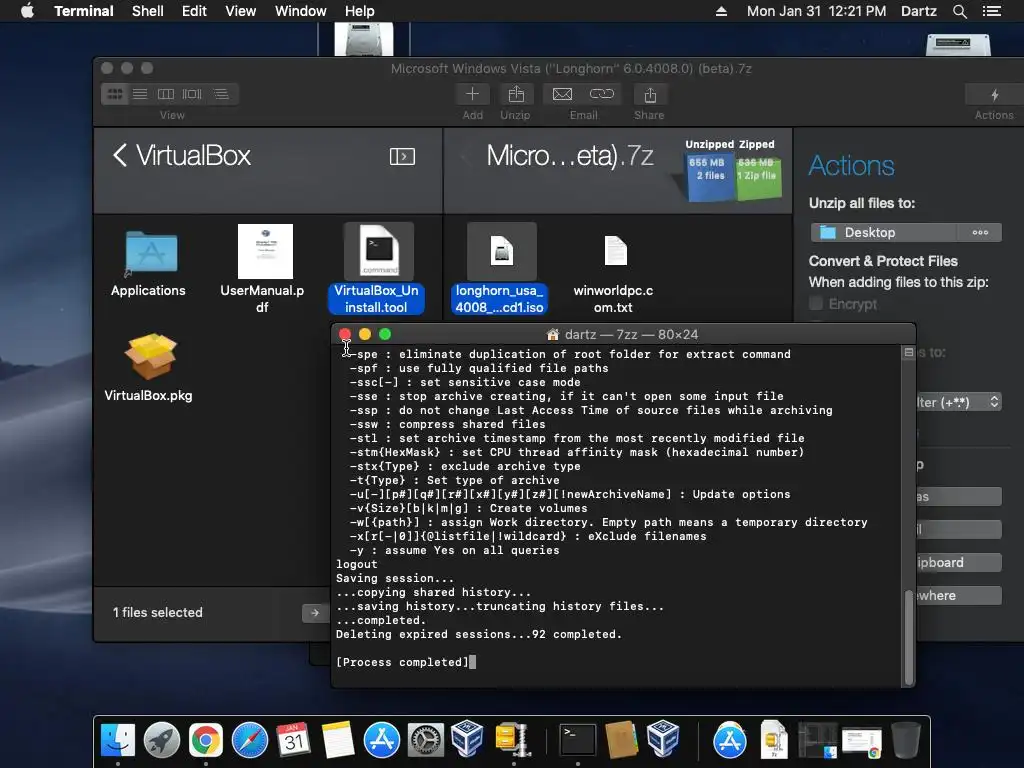The width and height of the screenshot is (1024, 768).
Task: Open the WinZip archiver Dock icon
Action: [513, 740]
